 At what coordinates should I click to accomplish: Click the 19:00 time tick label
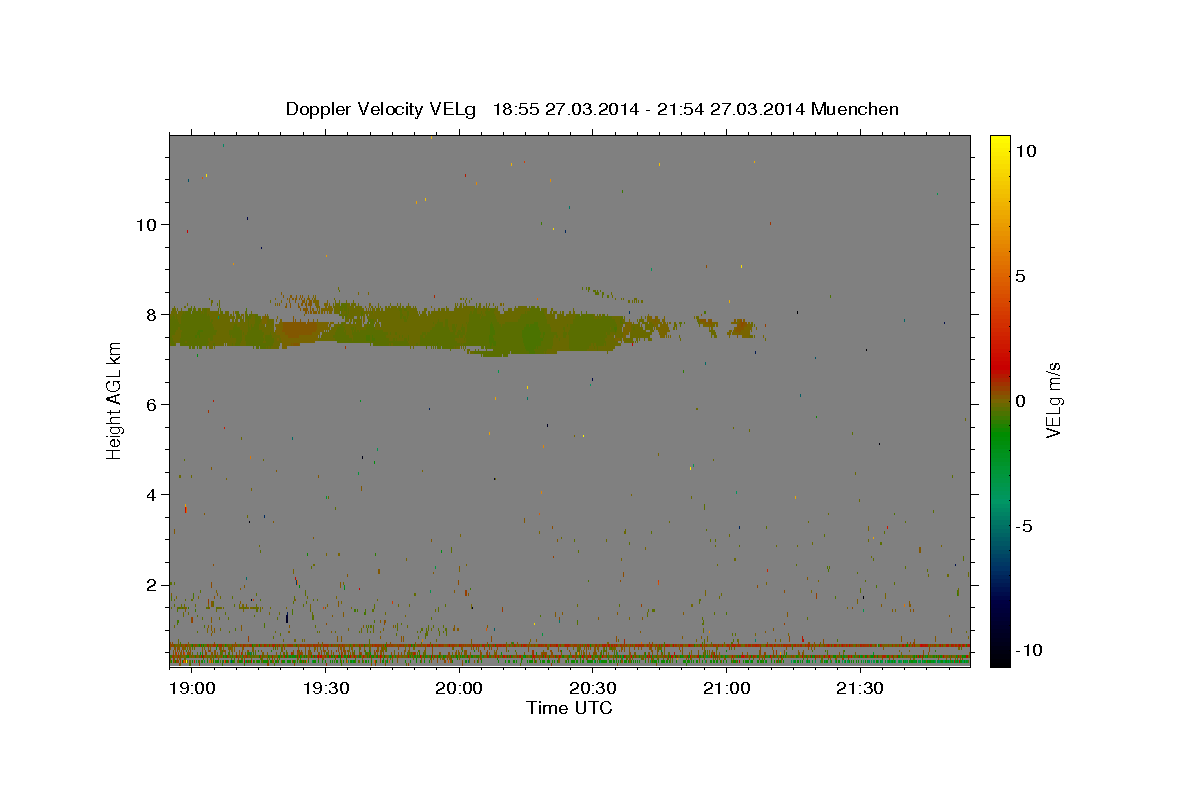click(193, 689)
